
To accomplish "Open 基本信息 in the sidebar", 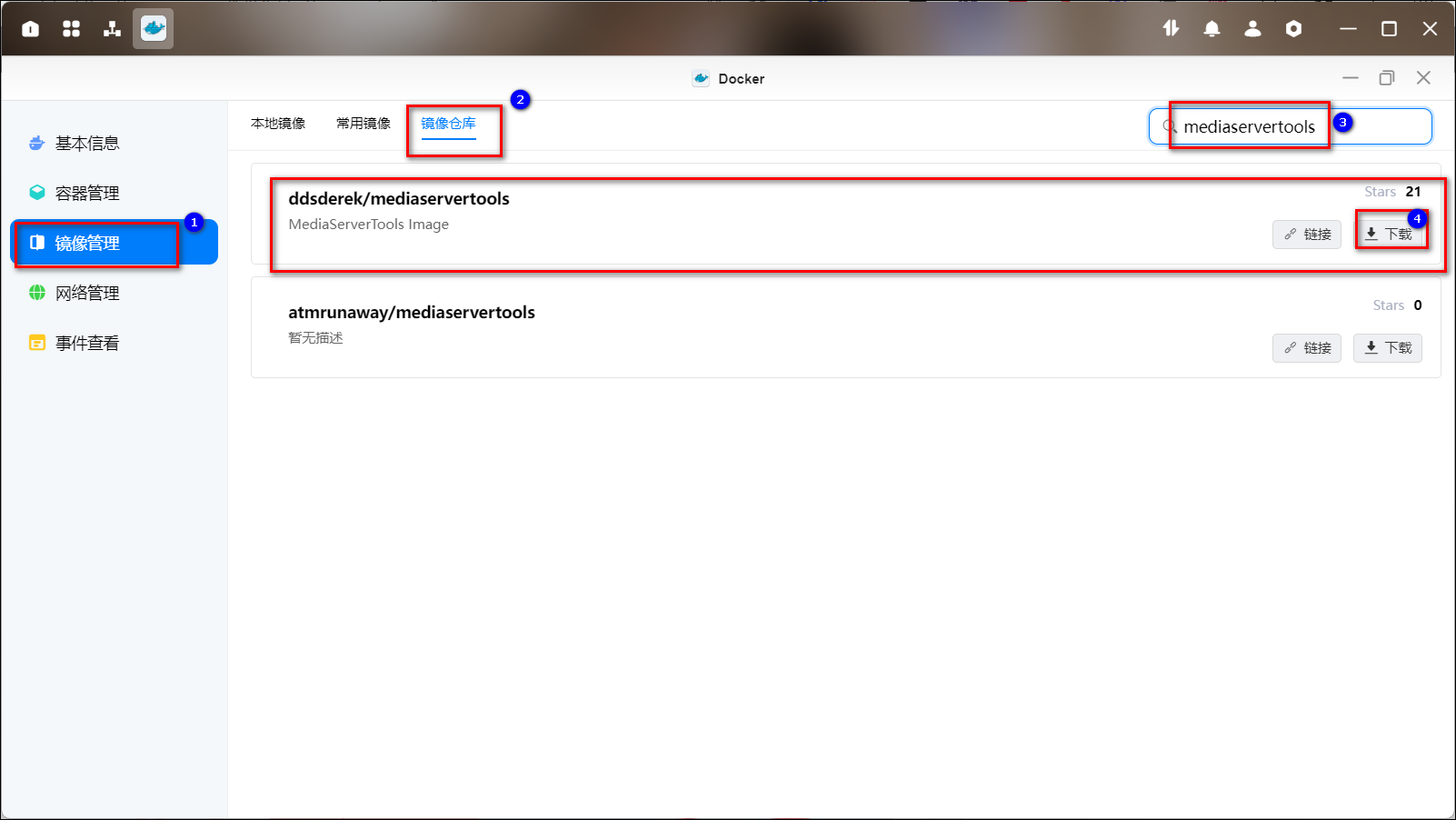I will point(87,144).
